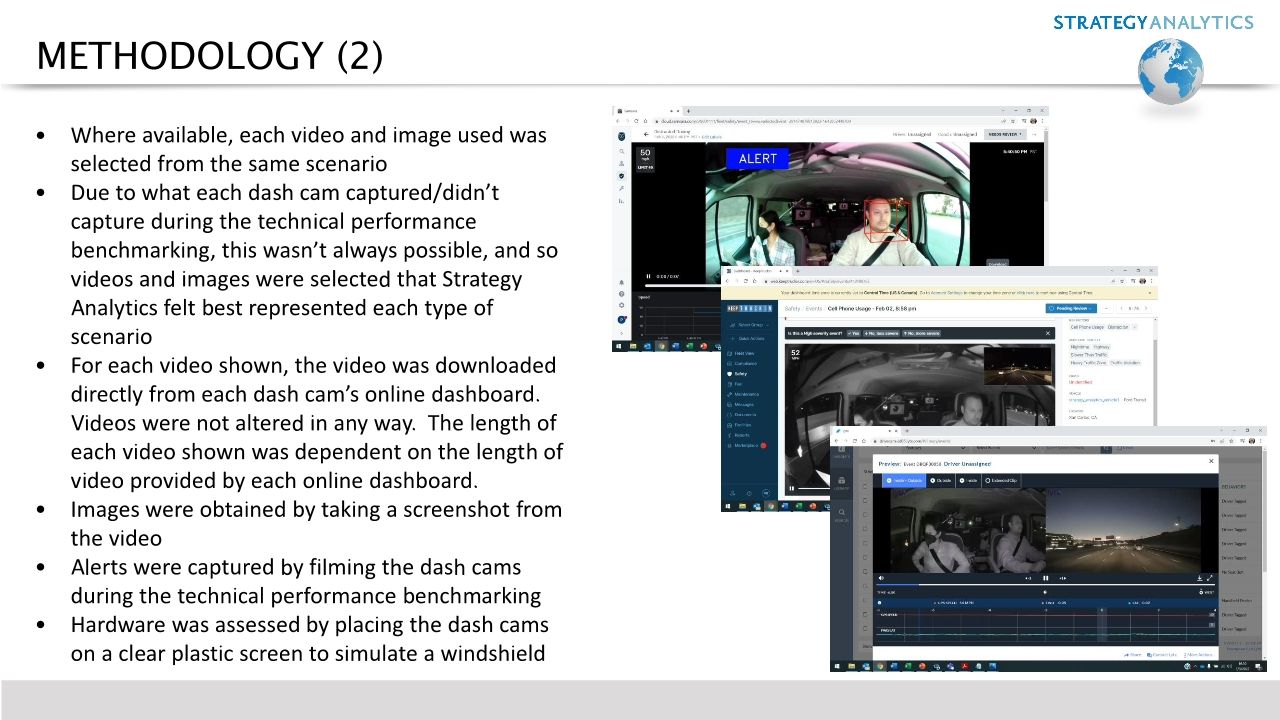The image size is (1280, 720).
Task: Mute audio using the speaker icon
Action: [881, 578]
